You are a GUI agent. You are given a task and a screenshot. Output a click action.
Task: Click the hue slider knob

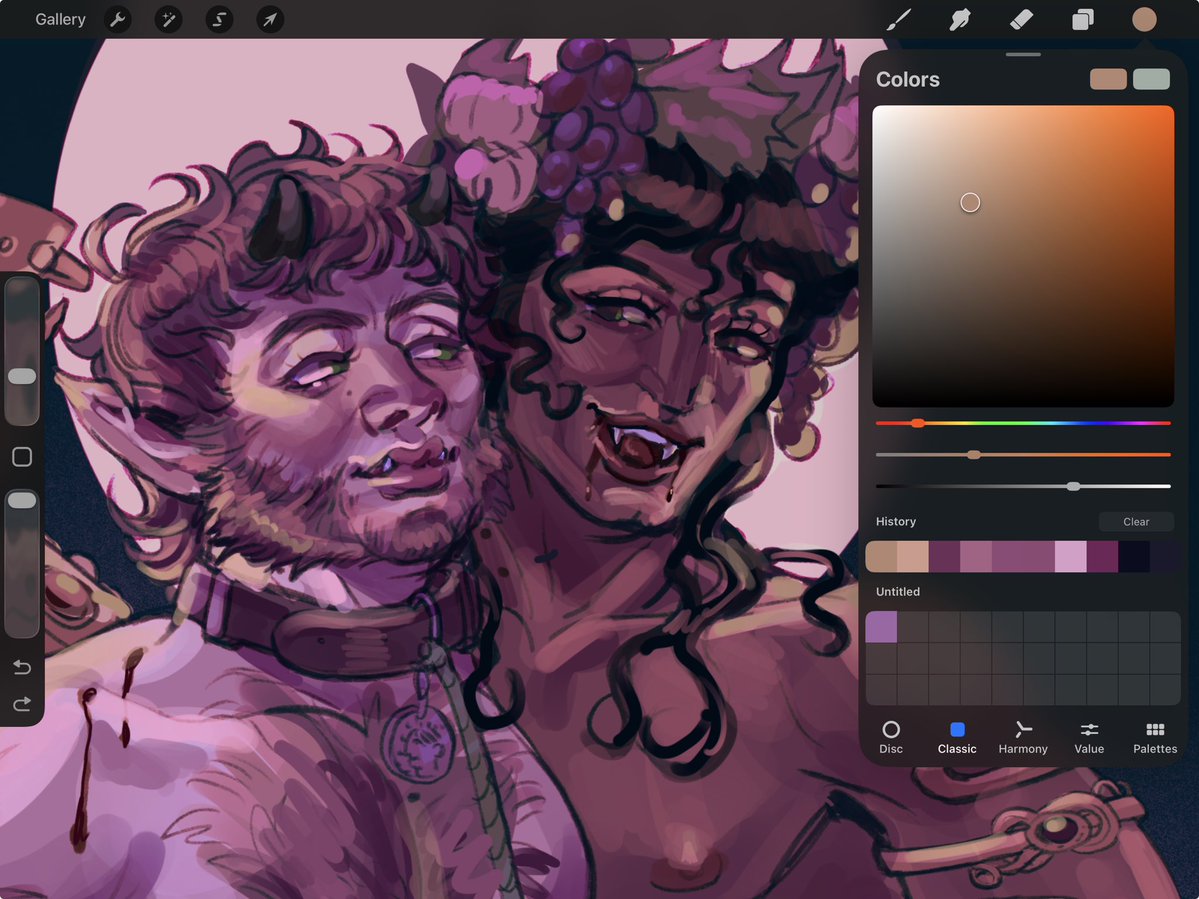[918, 423]
